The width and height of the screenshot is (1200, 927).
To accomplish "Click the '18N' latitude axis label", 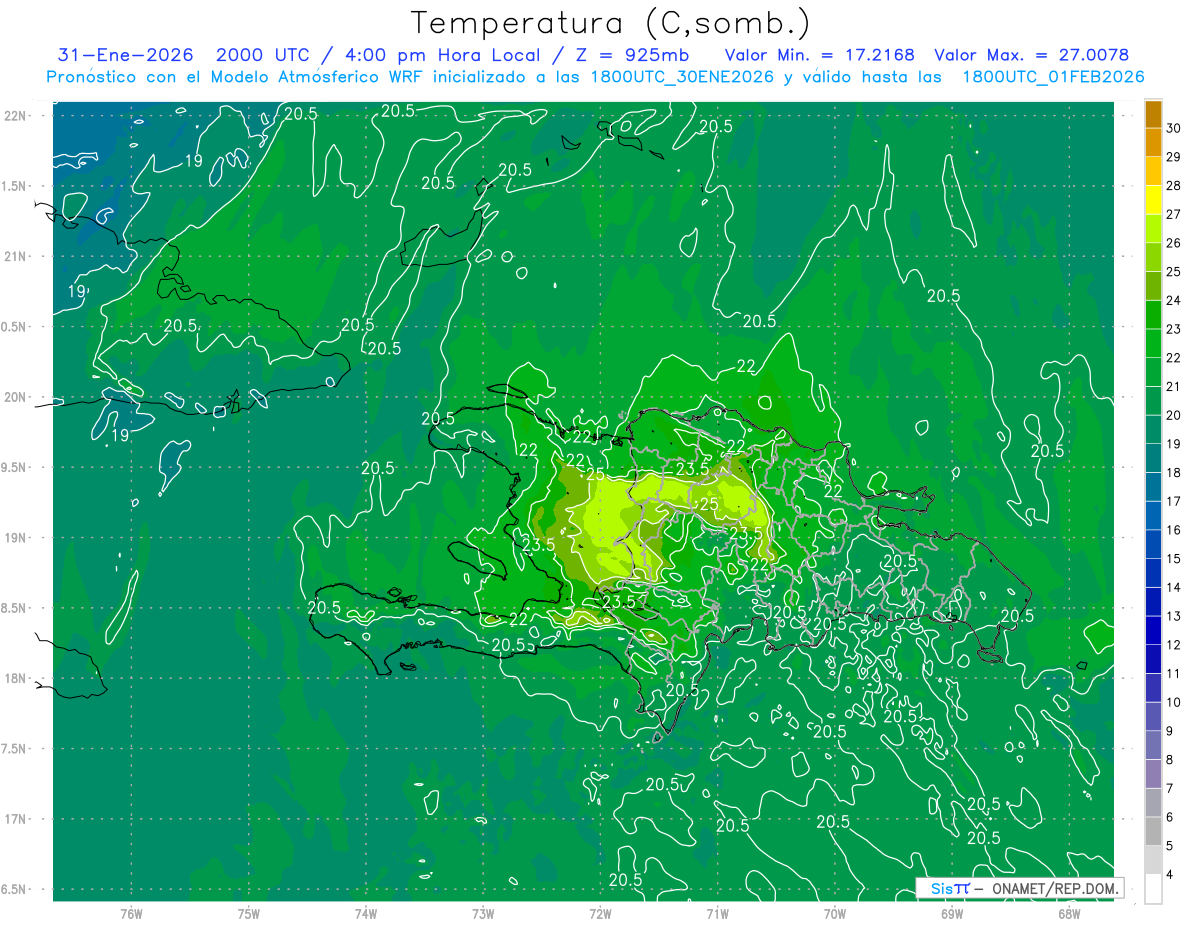I will 17,679.
